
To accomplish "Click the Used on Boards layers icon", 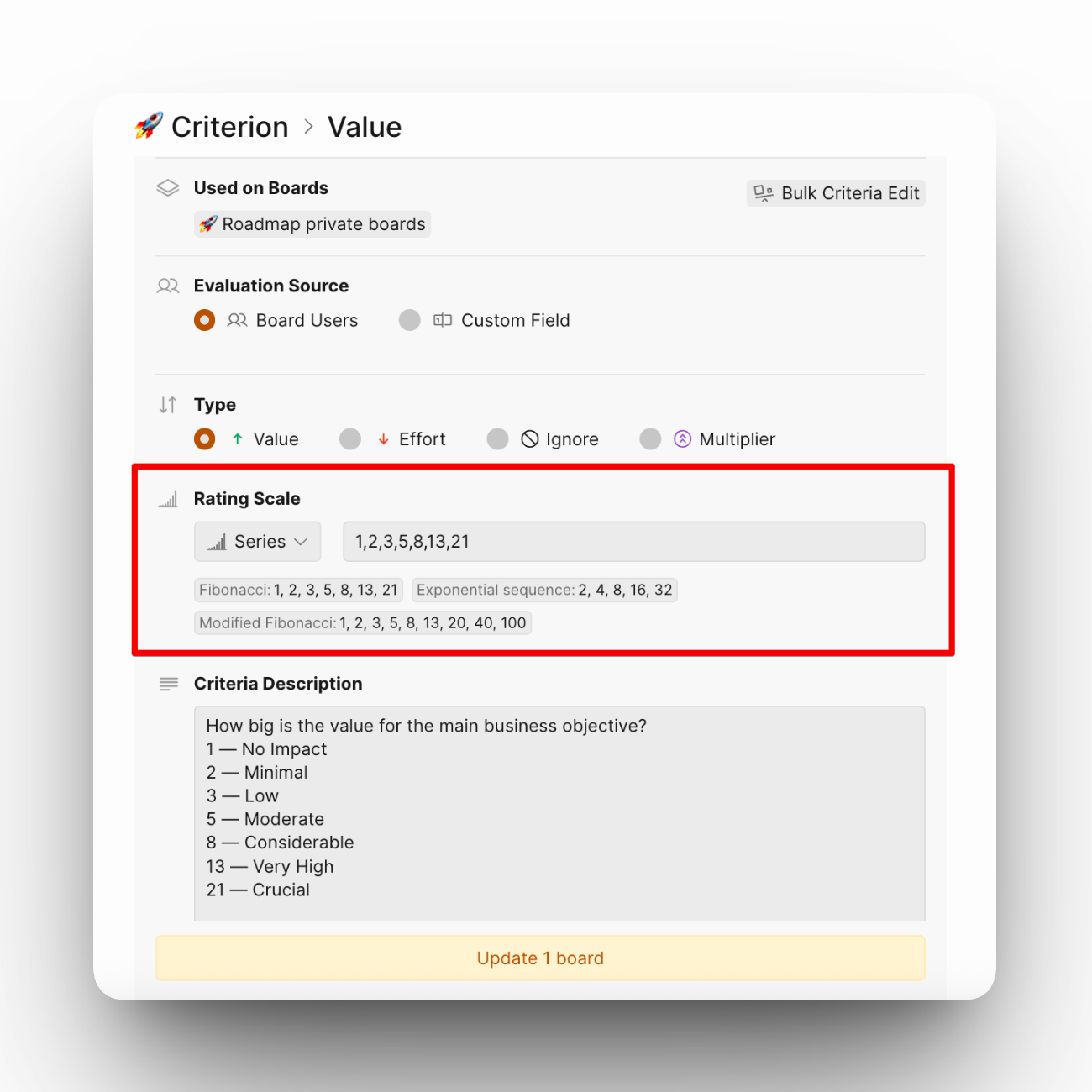I will [x=168, y=188].
